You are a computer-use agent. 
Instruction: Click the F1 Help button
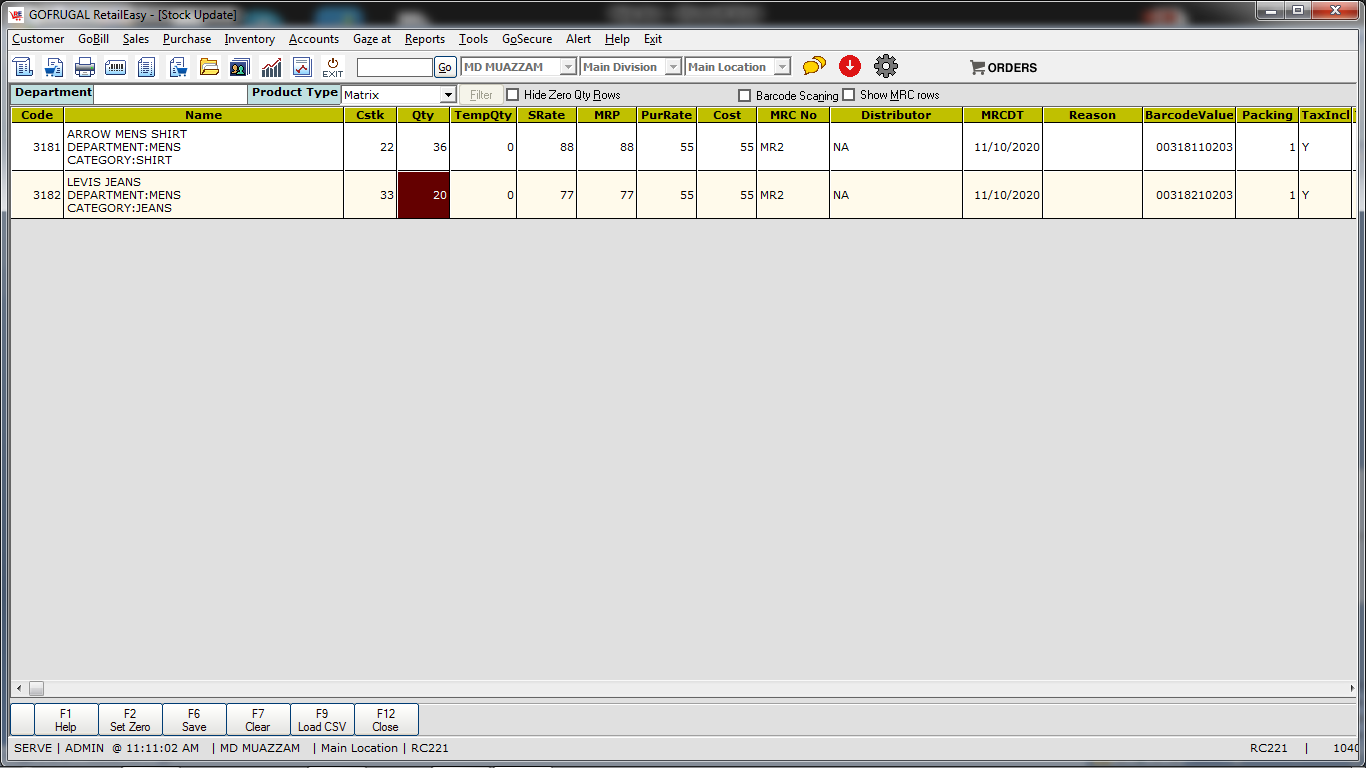pos(66,720)
